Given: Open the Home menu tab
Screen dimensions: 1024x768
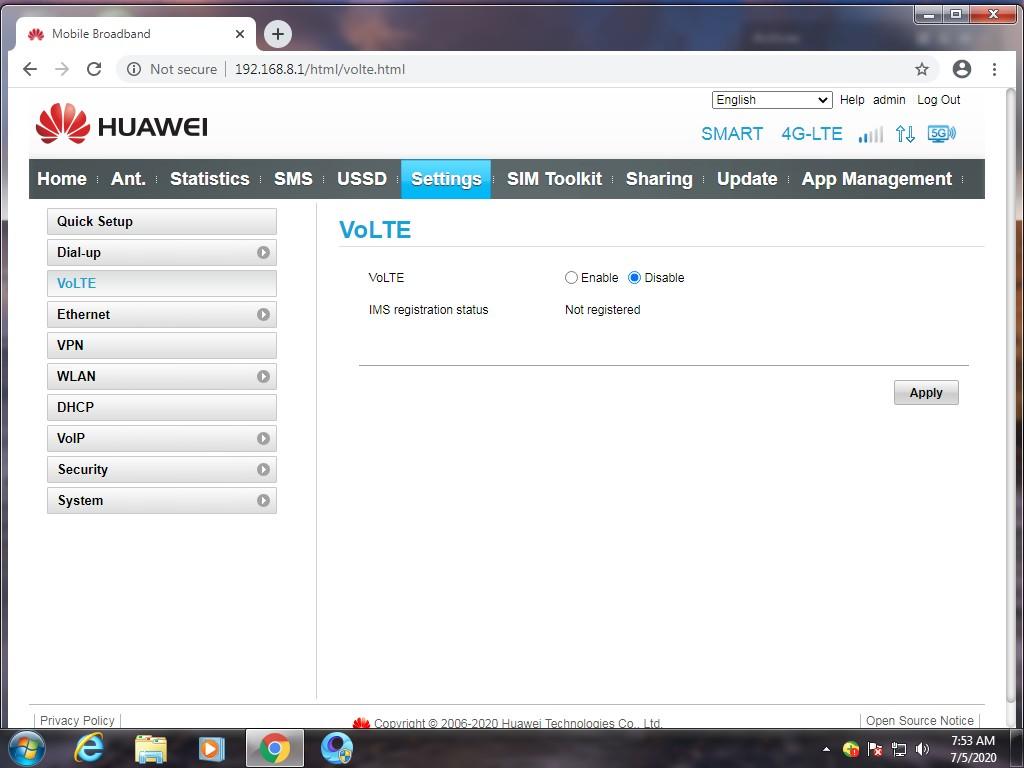Looking at the screenshot, I should (x=62, y=179).
